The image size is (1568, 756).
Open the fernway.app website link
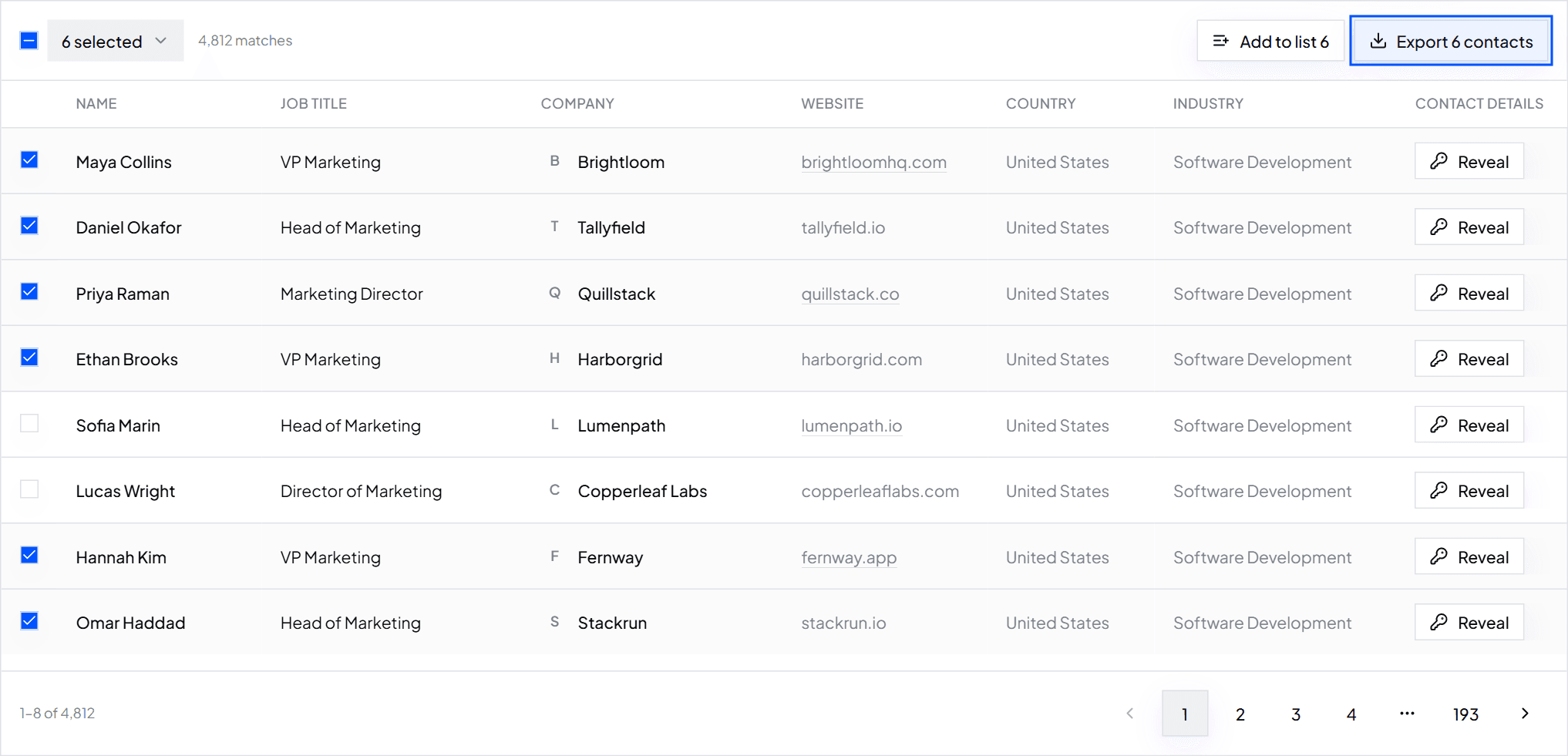pyautogui.click(x=849, y=557)
